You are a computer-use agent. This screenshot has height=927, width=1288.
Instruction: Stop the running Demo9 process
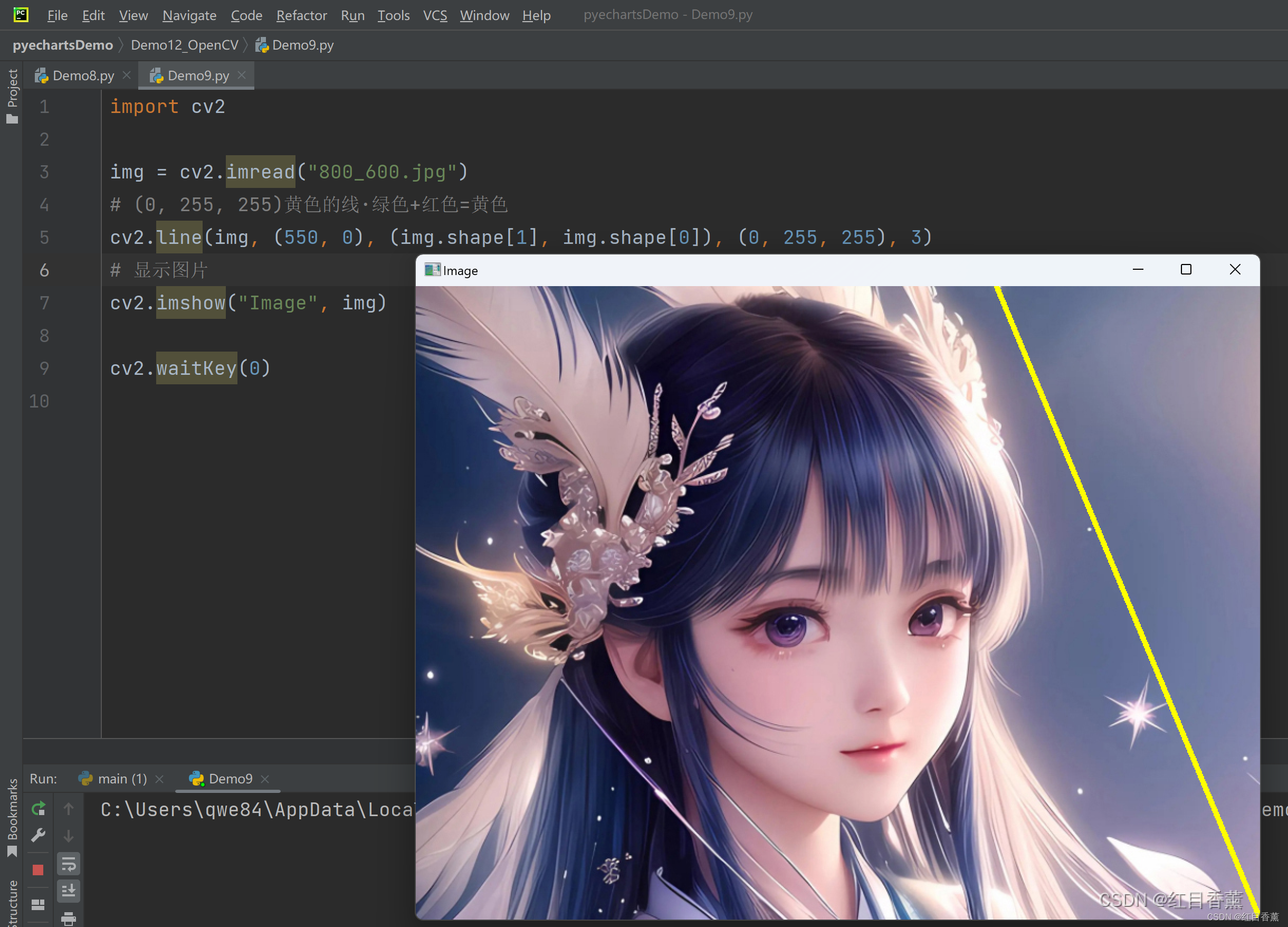38,869
